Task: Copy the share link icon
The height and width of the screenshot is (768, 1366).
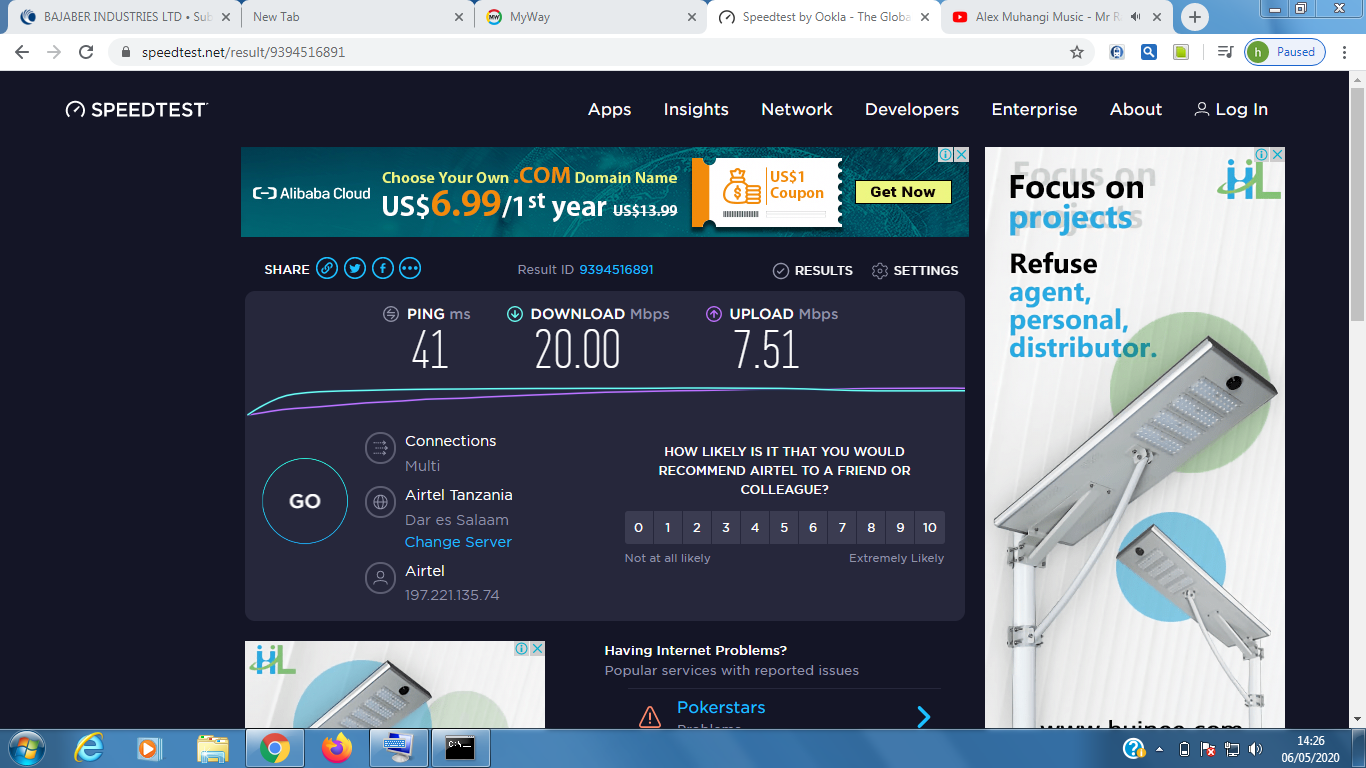Action: tap(327, 268)
